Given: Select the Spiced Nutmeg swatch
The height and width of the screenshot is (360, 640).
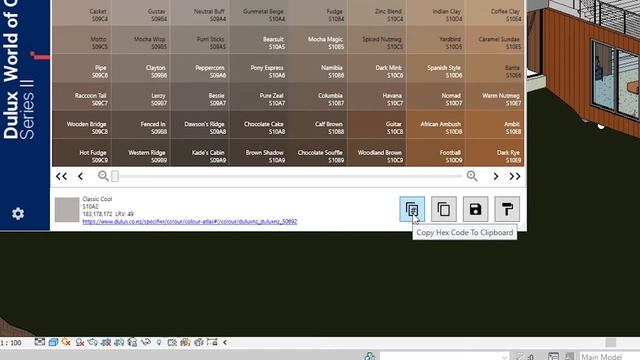Looking at the screenshot, I should pyautogui.click(x=377, y=40).
